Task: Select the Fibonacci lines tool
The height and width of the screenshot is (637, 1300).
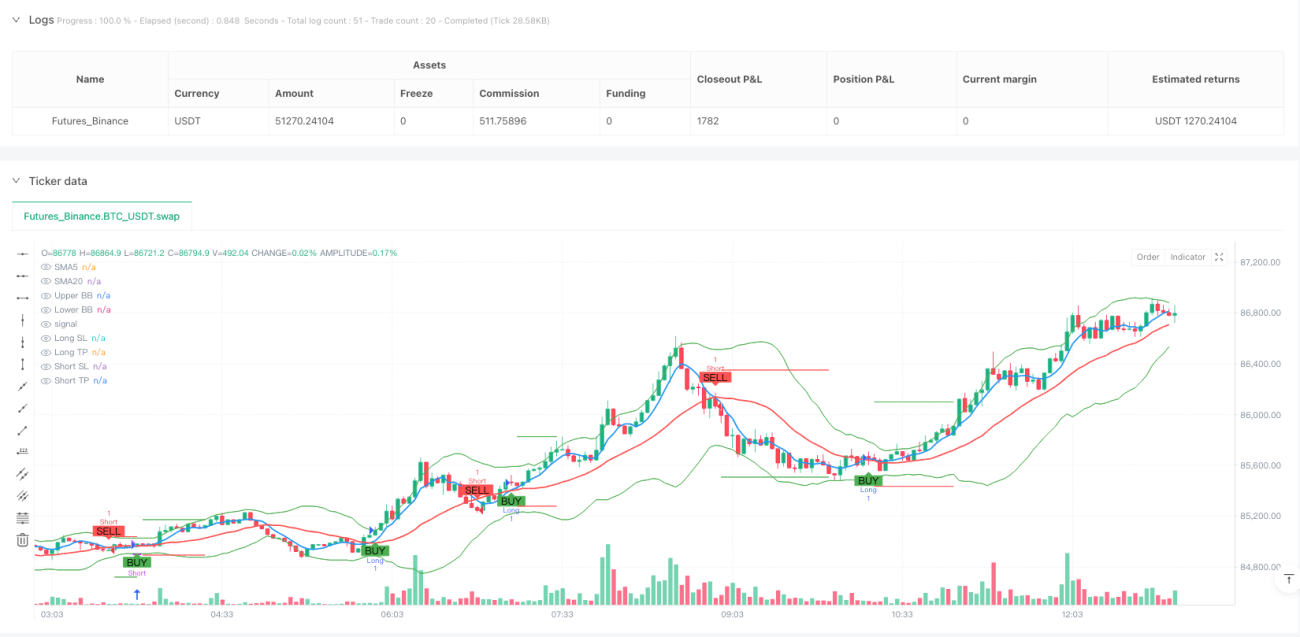Action: (22, 518)
